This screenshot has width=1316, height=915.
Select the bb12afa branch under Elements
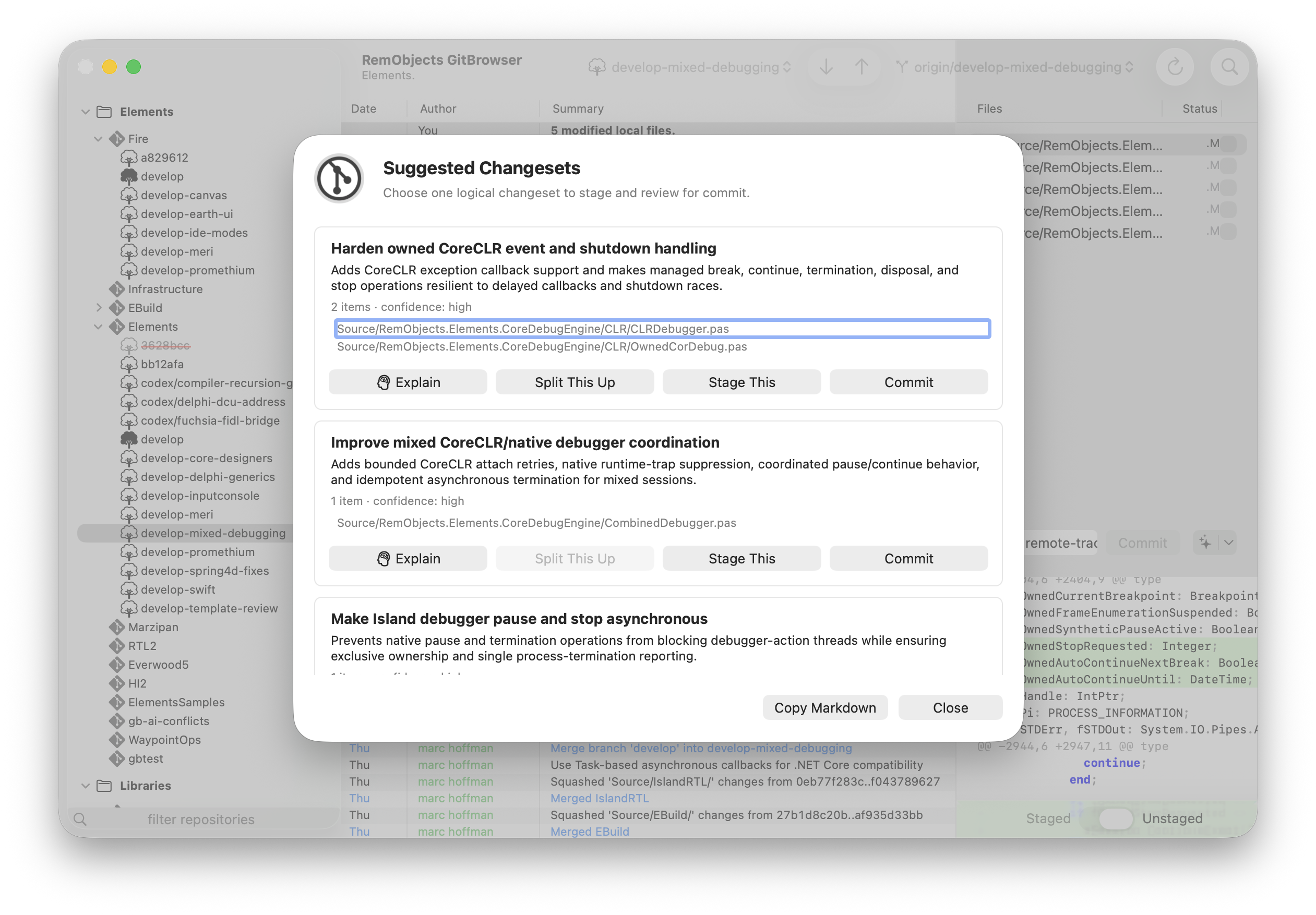coord(162,365)
